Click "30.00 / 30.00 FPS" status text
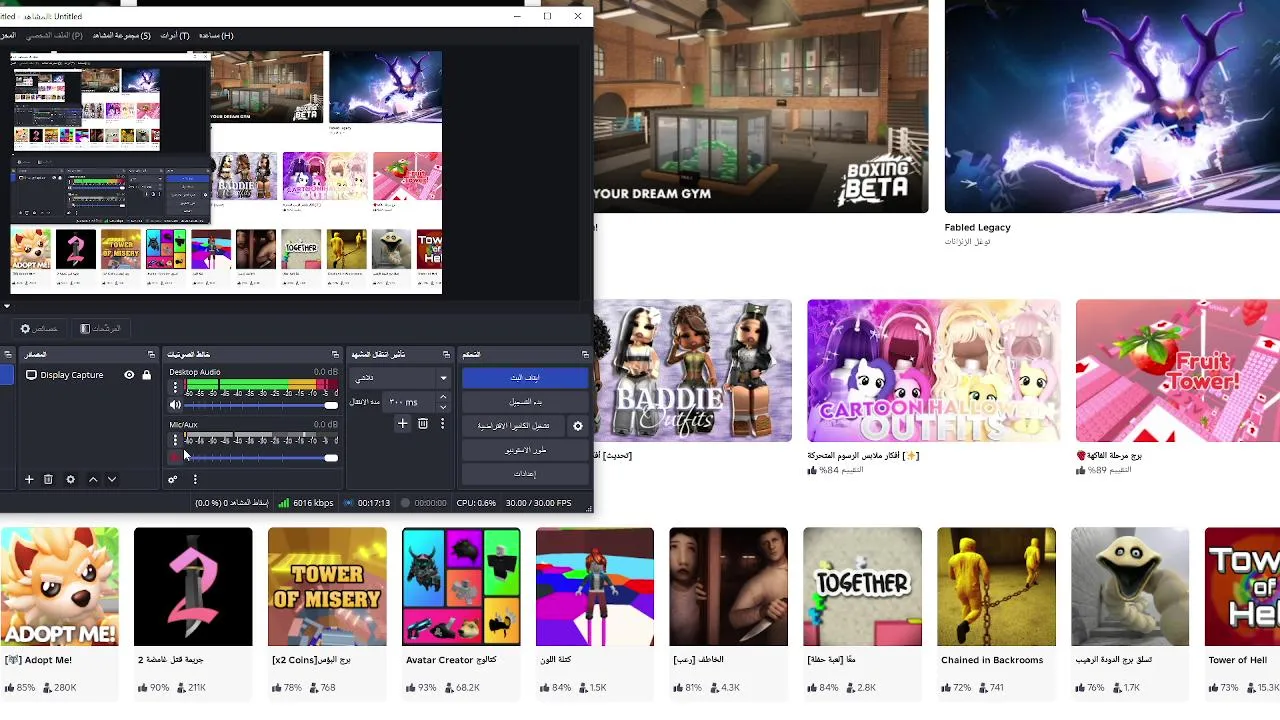This screenshot has height=720, width=1280. (538, 503)
